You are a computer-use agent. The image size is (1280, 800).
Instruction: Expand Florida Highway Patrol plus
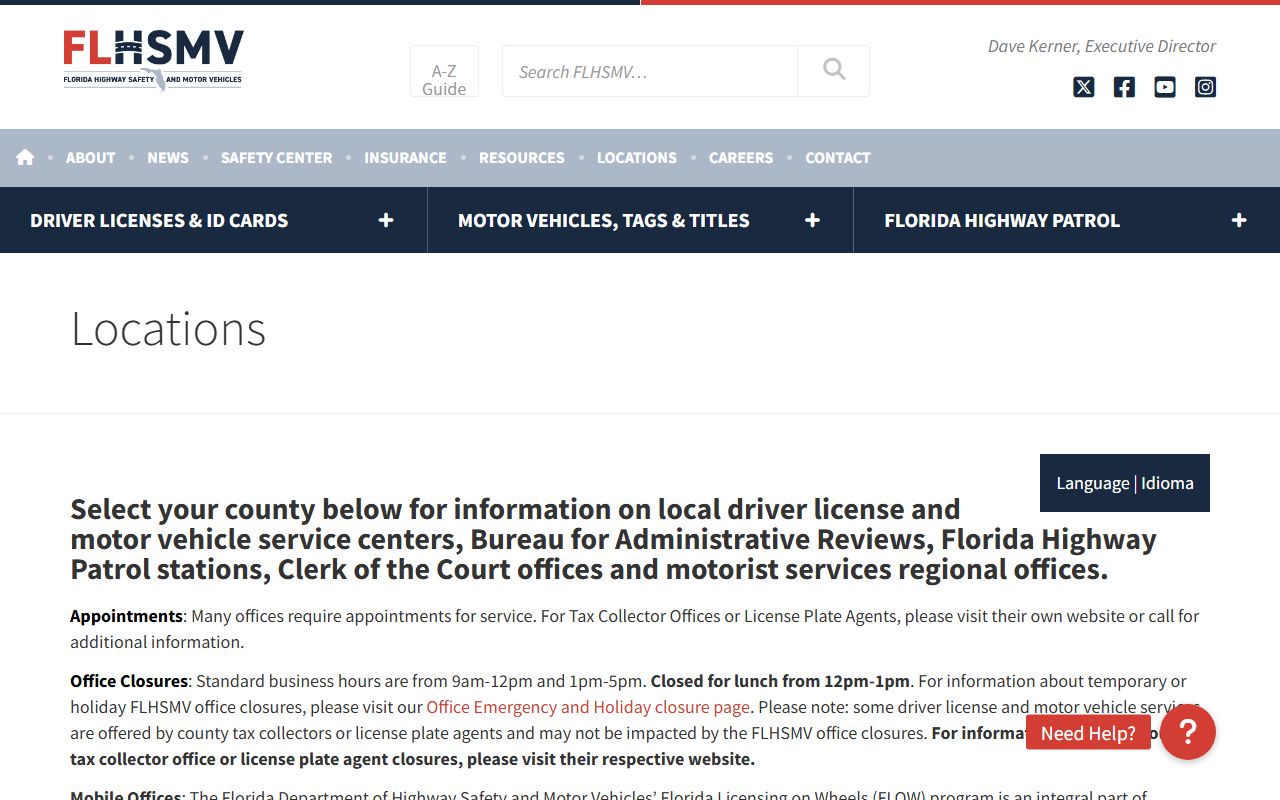pos(1239,220)
